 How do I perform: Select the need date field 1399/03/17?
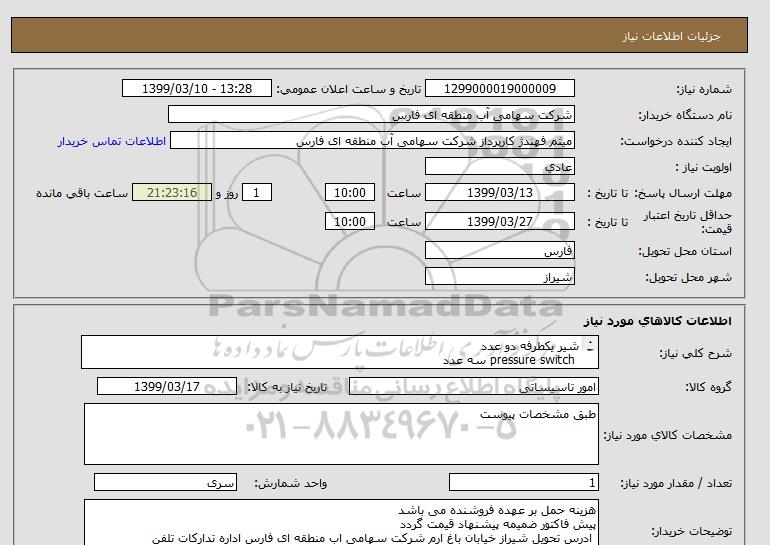click(x=167, y=386)
